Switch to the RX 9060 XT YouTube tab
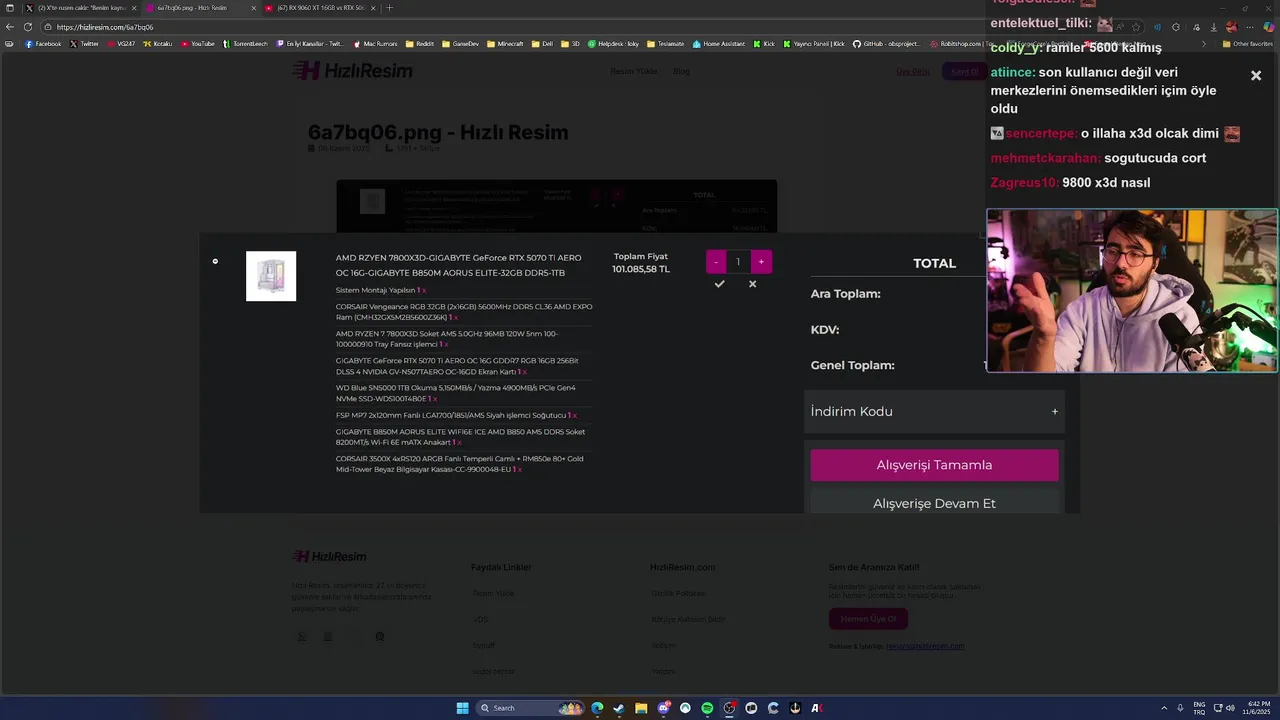Screen dimensions: 1280x720 [x=320, y=8]
